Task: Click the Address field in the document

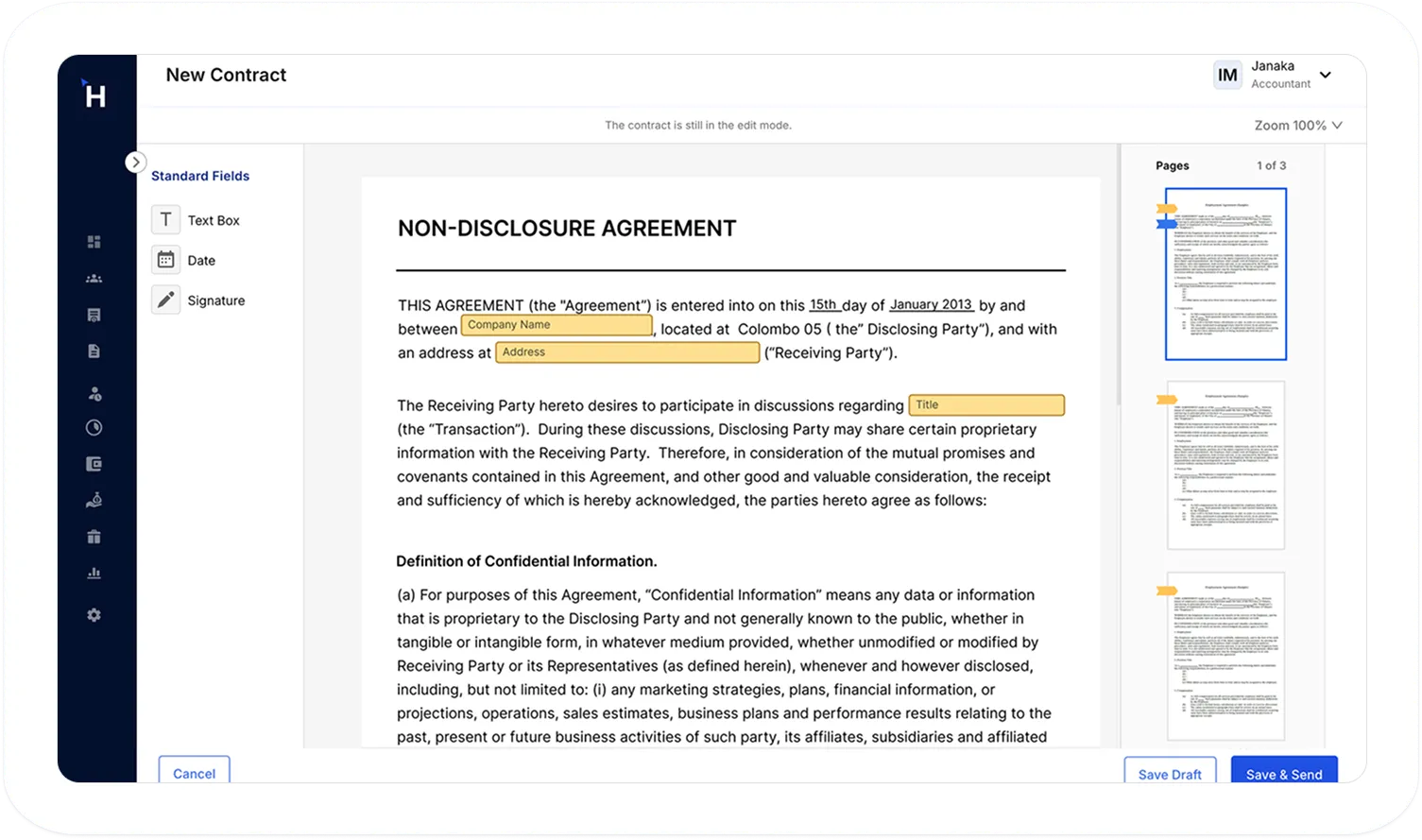Action: (627, 352)
